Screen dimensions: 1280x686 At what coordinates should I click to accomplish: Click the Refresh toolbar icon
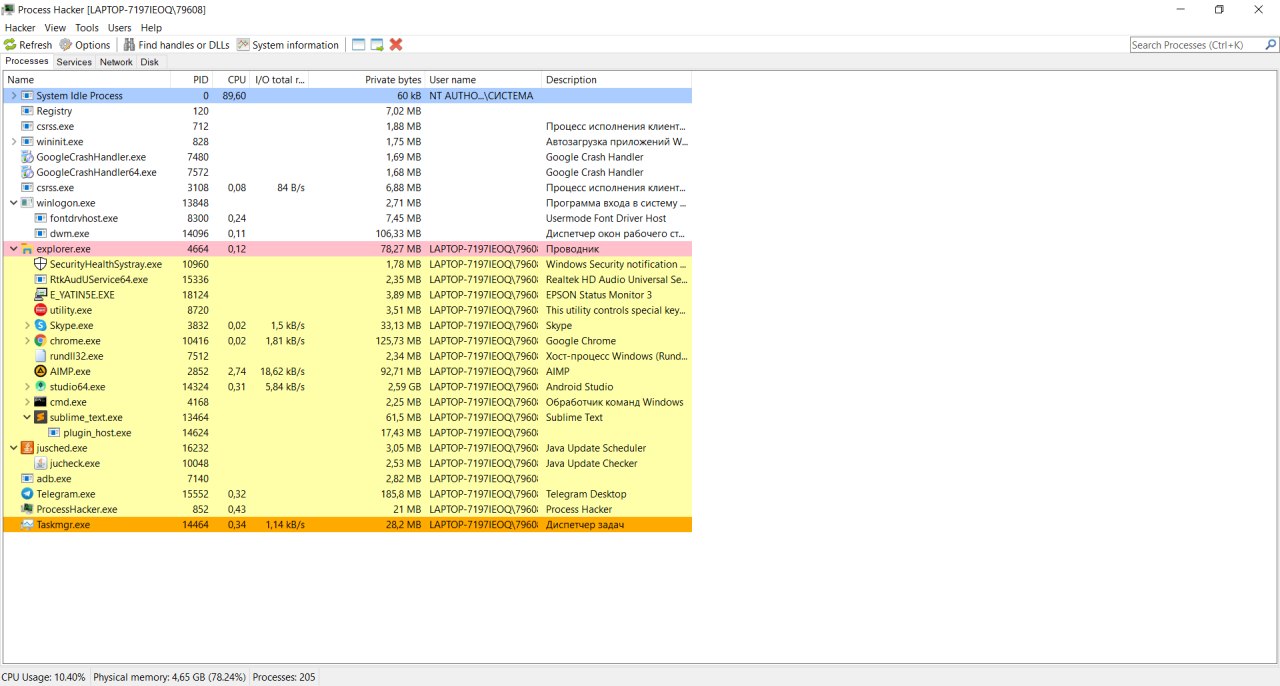pyautogui.click(x=10, y=45)
